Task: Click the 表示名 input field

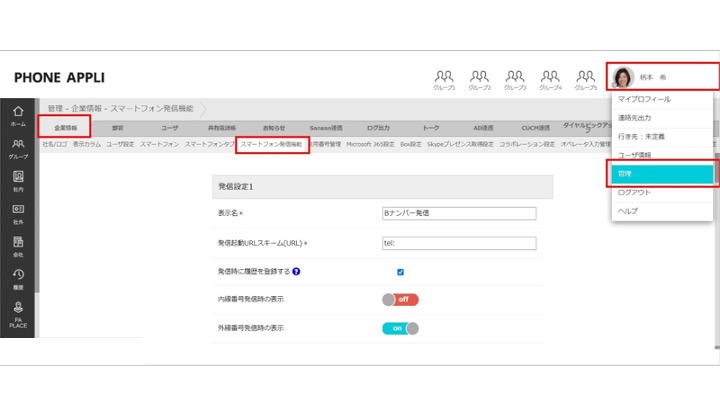Action: pyautogui.click(x=459, y=213)
